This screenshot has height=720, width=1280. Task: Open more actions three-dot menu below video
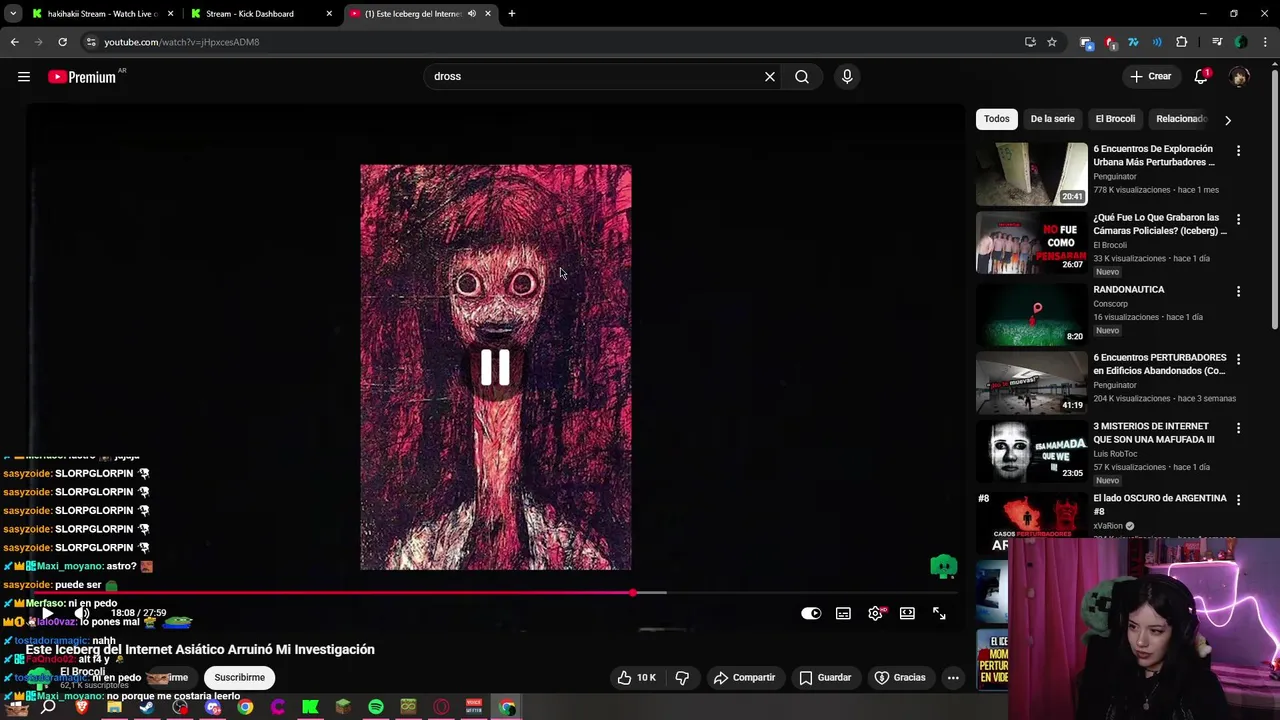click(953, 677)
